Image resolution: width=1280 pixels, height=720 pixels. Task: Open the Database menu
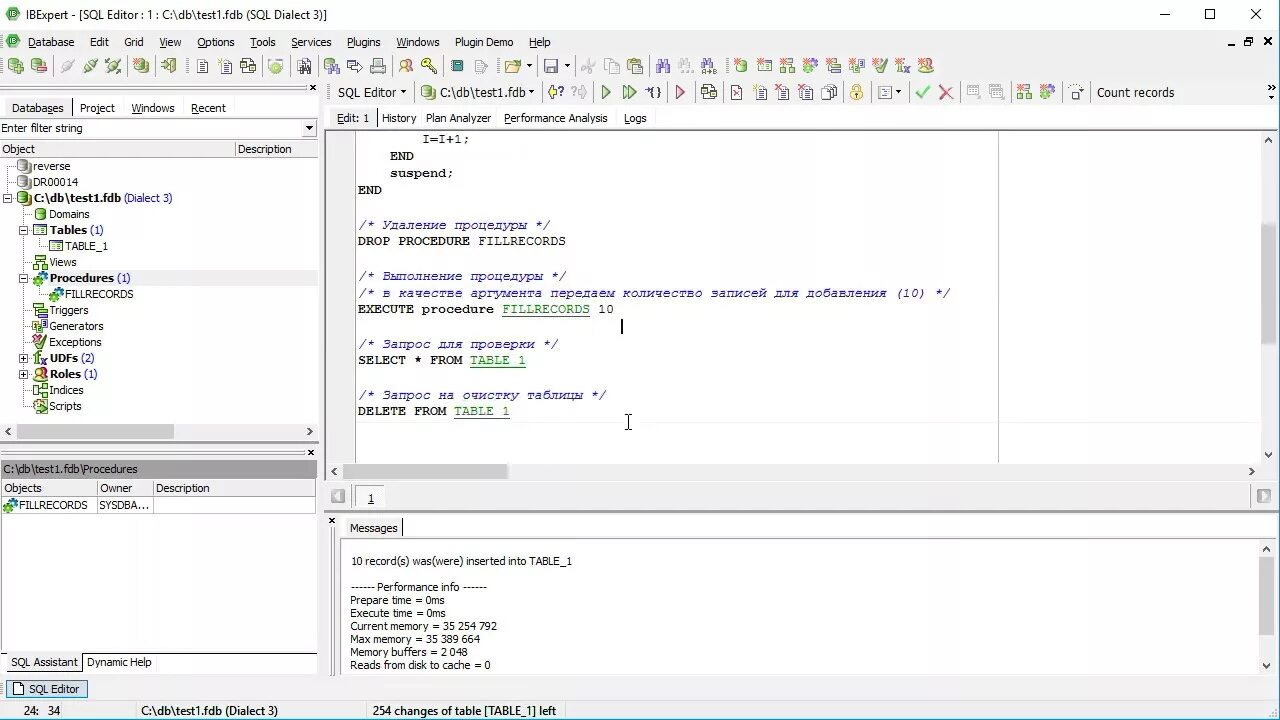(50, 42)
